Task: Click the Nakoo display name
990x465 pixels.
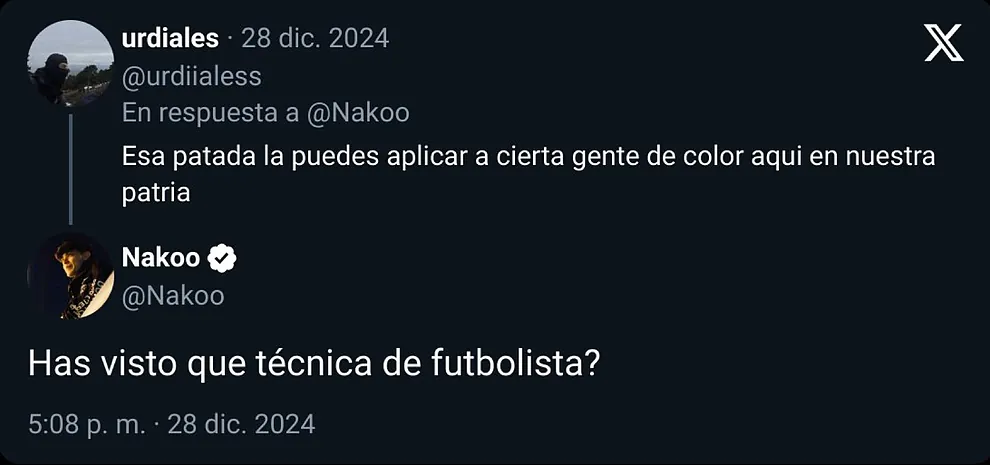Action: pyautogui.click(x=160, y=258)
